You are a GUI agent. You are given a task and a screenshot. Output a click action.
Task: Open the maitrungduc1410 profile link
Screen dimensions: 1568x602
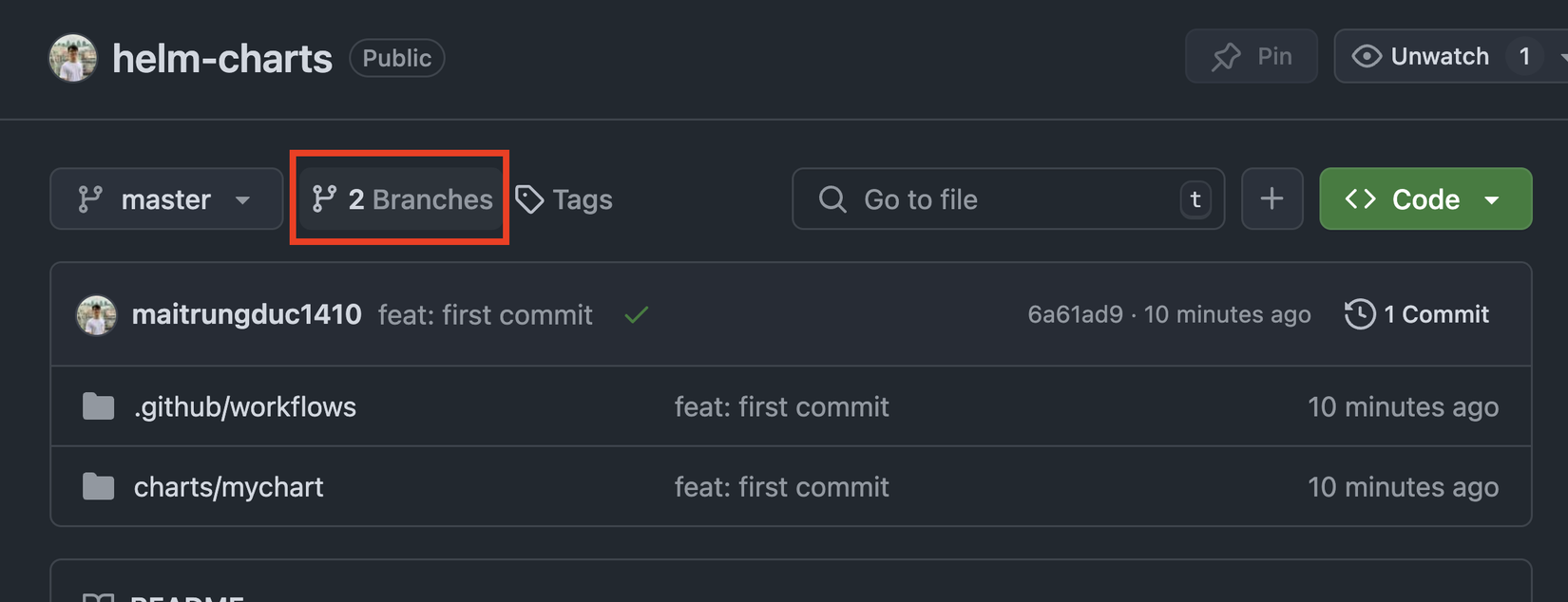click(x=246, y=315)
